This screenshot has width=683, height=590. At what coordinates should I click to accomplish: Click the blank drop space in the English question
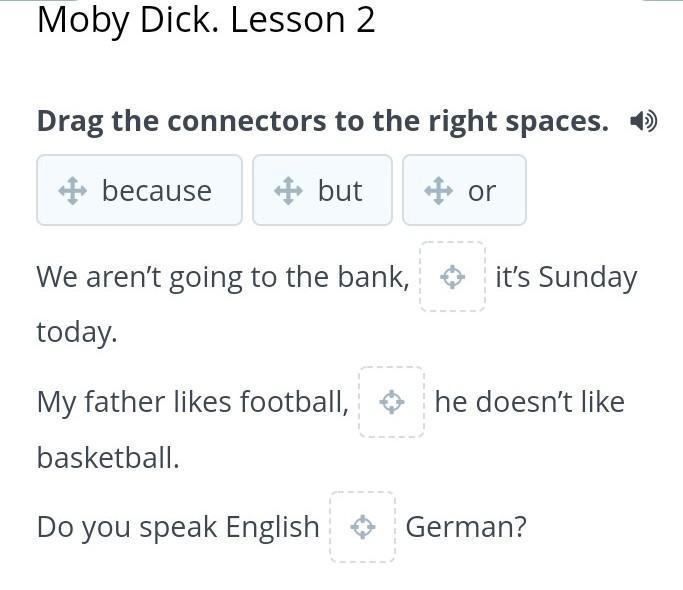pos(362,527)
